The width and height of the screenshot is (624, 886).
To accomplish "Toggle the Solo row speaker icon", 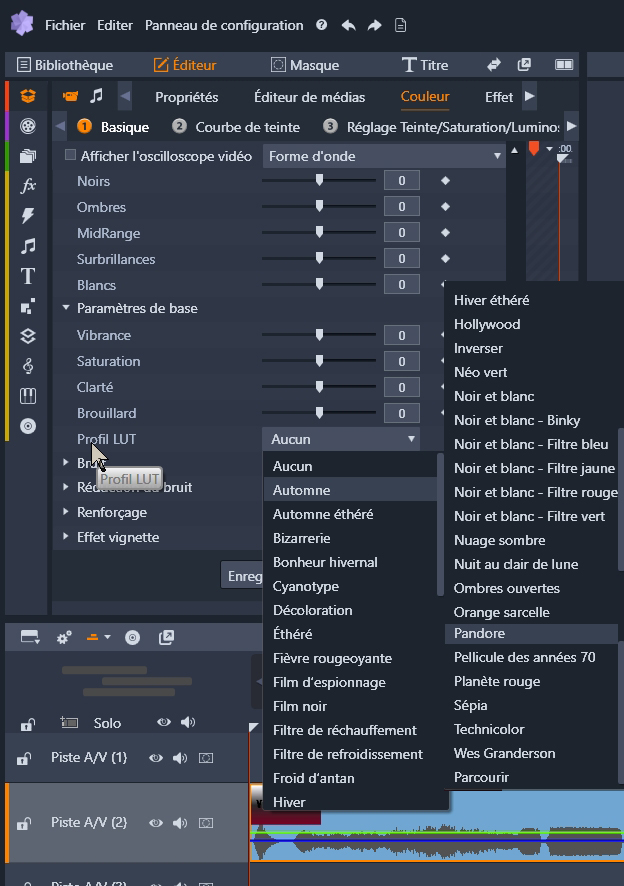I will click(x=188, y=722).
